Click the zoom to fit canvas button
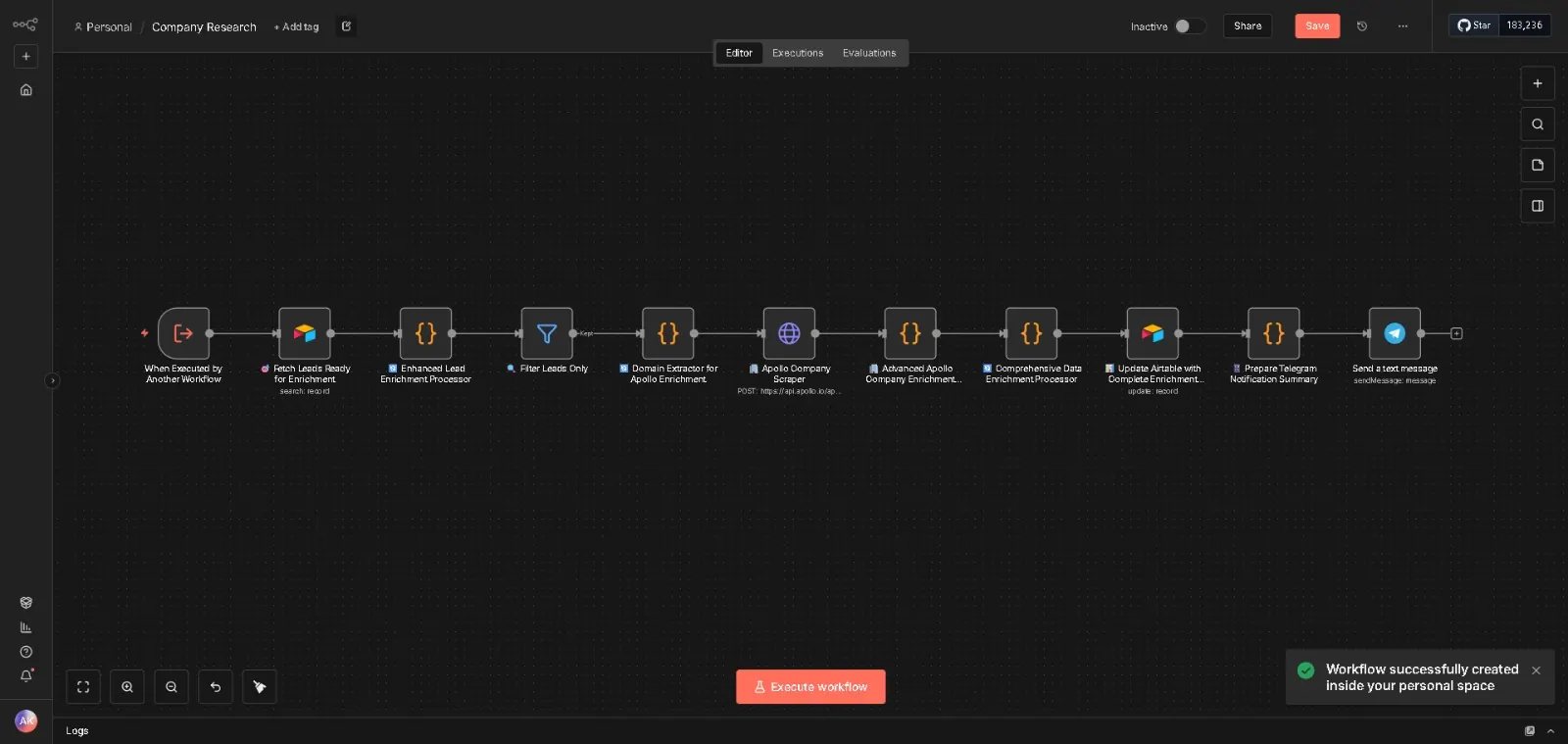This screenshot has width=1568, height=744. [83, 687]
